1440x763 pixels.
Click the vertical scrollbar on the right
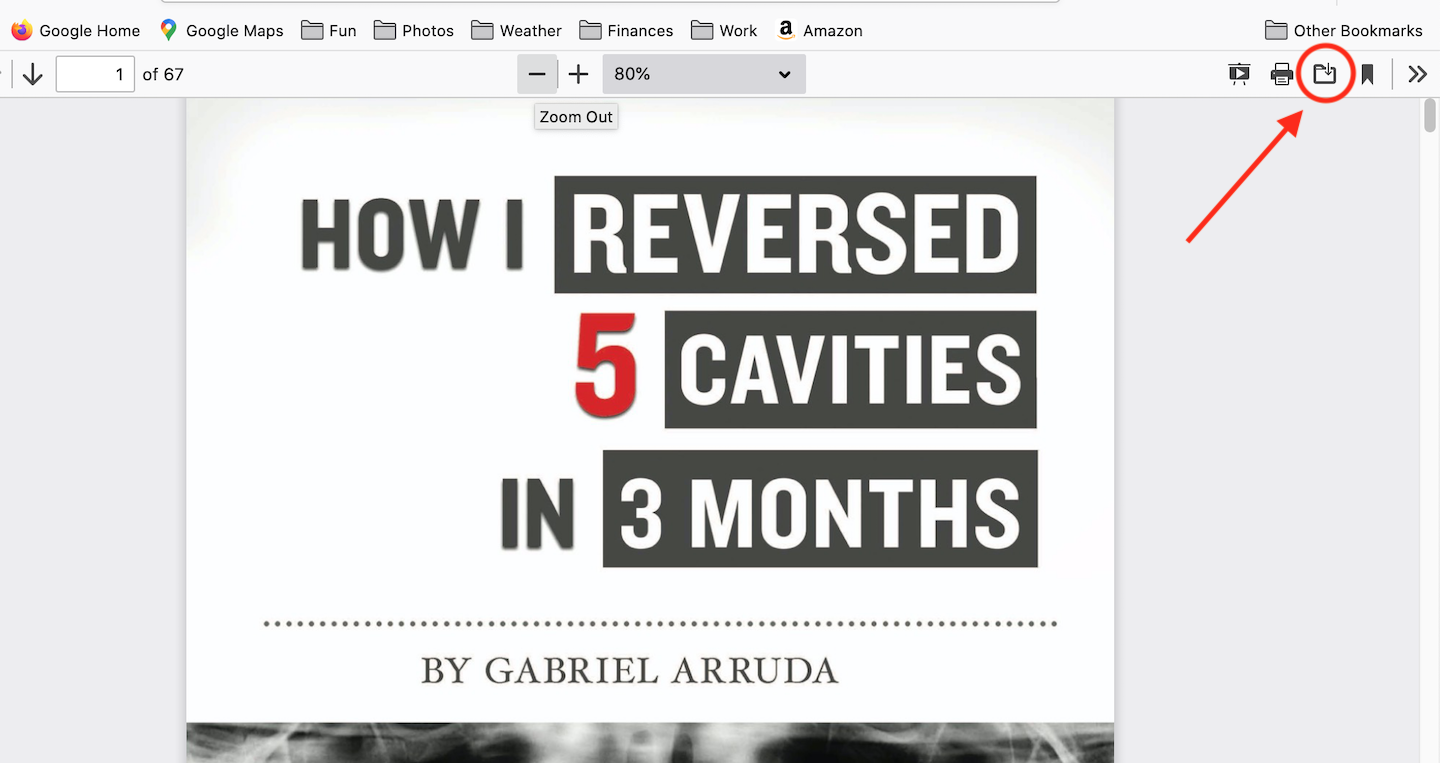coord(1430,115)
